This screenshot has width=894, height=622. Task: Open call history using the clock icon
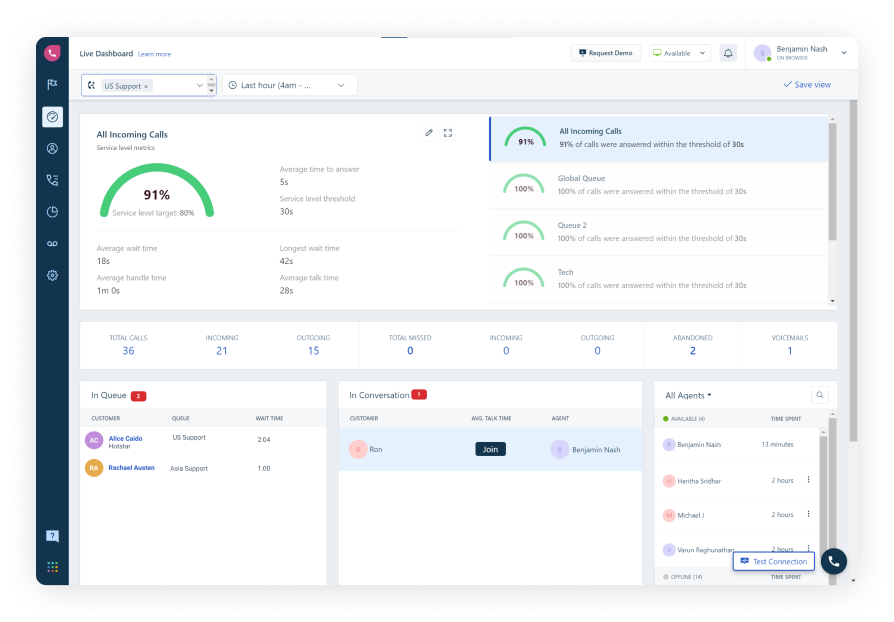point(52,211)
